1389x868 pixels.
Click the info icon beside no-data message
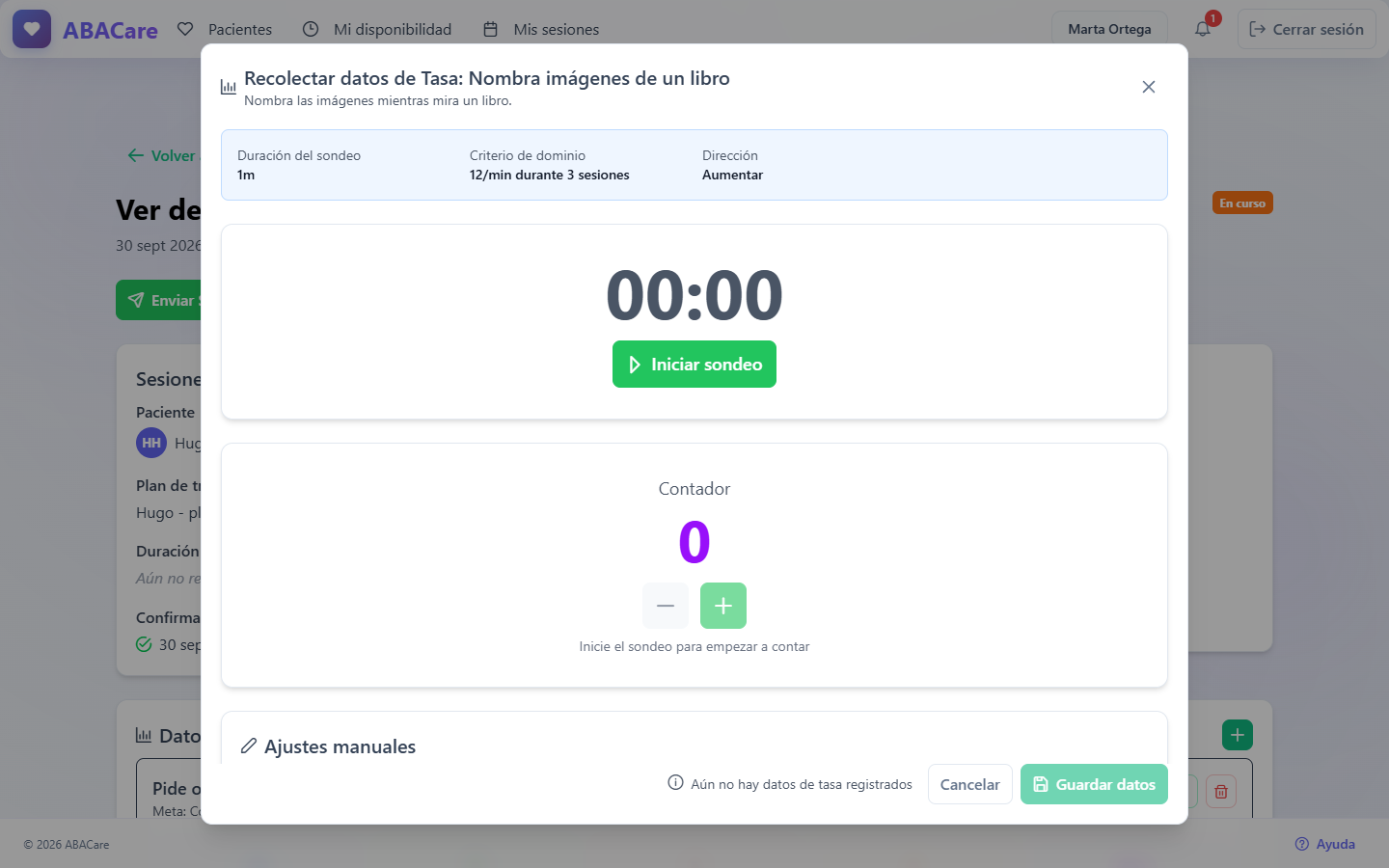(675, 783)
